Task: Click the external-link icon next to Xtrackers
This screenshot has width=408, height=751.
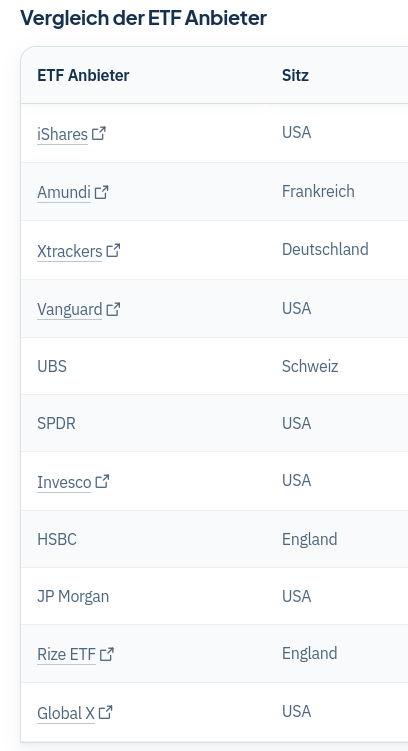Action: coord(113,250)
